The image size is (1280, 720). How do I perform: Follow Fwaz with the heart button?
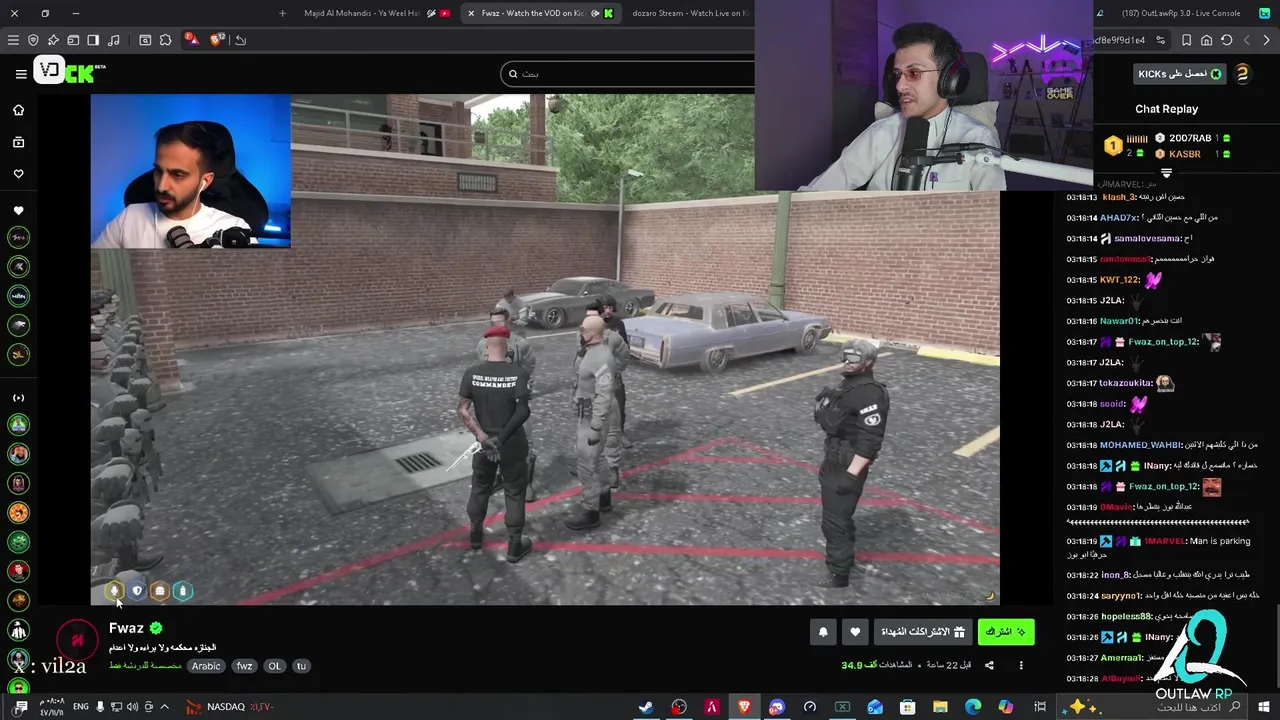click(855, 632)
